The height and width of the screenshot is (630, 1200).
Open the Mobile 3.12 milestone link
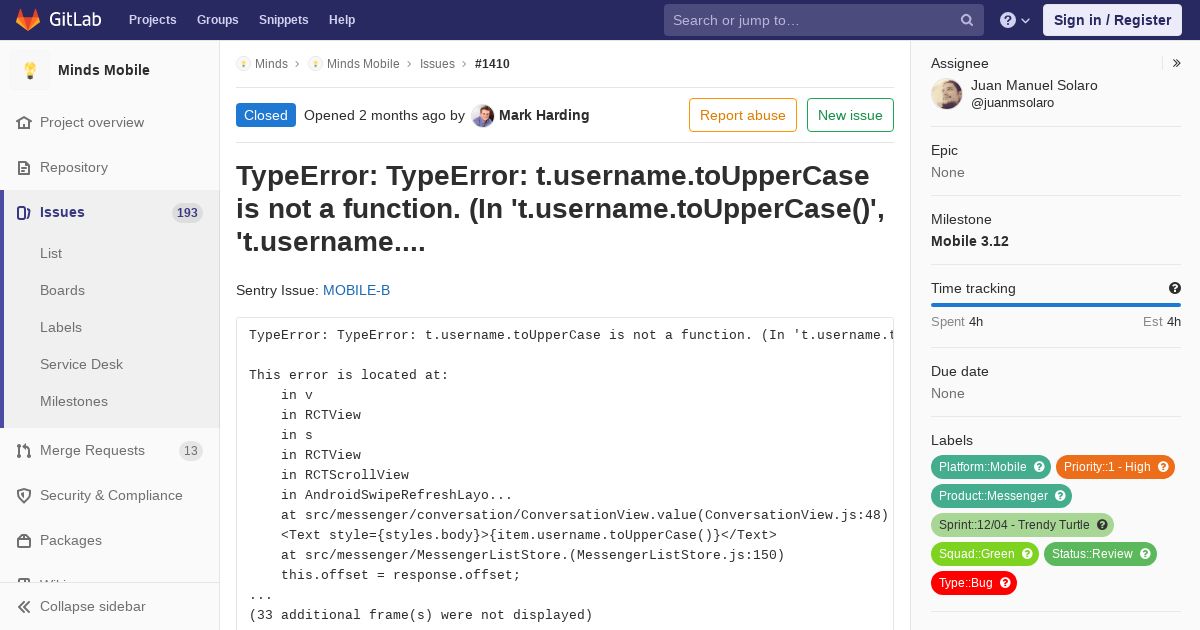point(970,241)
